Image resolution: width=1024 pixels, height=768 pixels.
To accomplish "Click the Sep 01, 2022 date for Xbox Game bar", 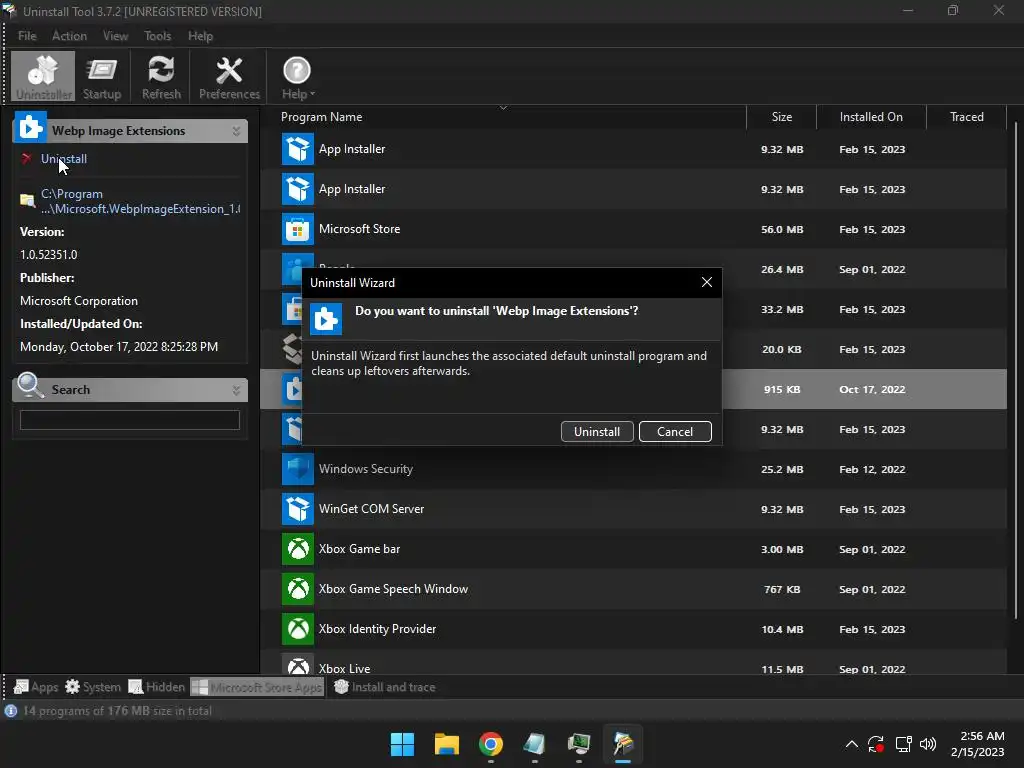I will 872,550.
